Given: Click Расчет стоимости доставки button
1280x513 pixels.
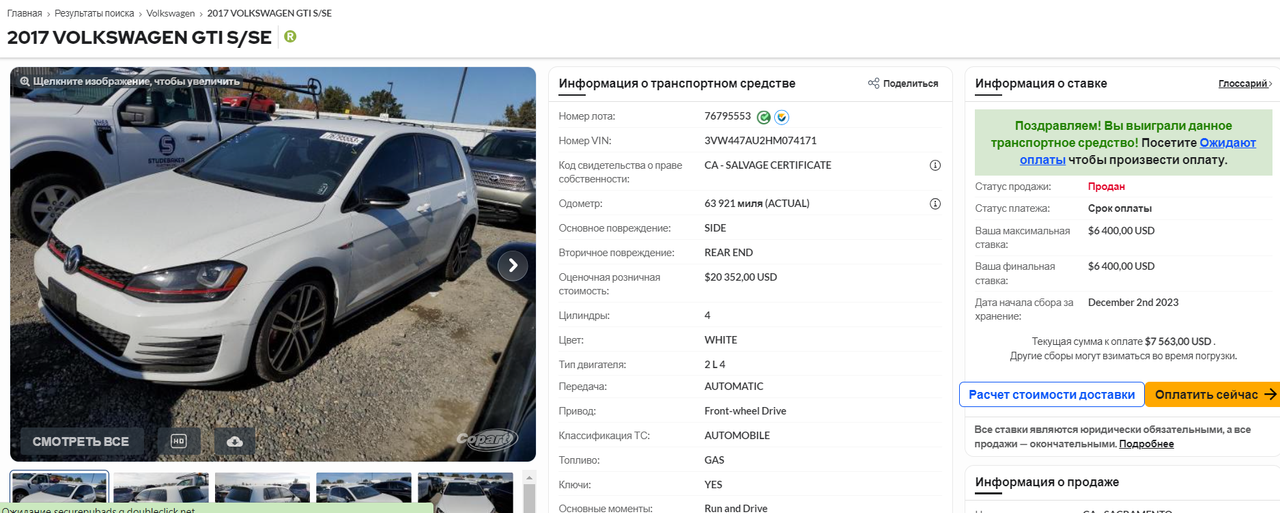Looking at the screenshot, I should click(x=1052, y=395).
